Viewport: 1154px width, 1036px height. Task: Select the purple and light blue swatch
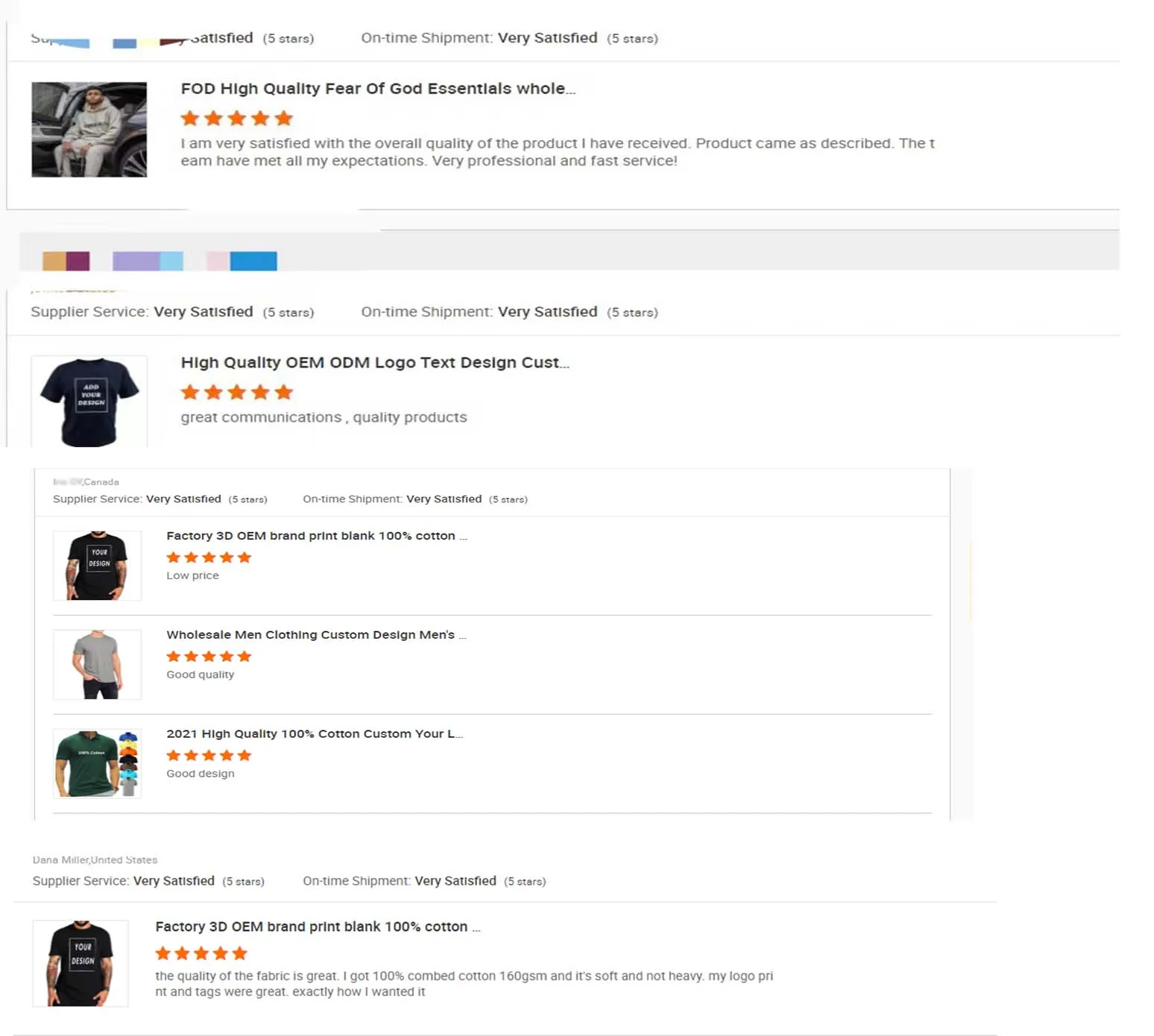[148, 261]
